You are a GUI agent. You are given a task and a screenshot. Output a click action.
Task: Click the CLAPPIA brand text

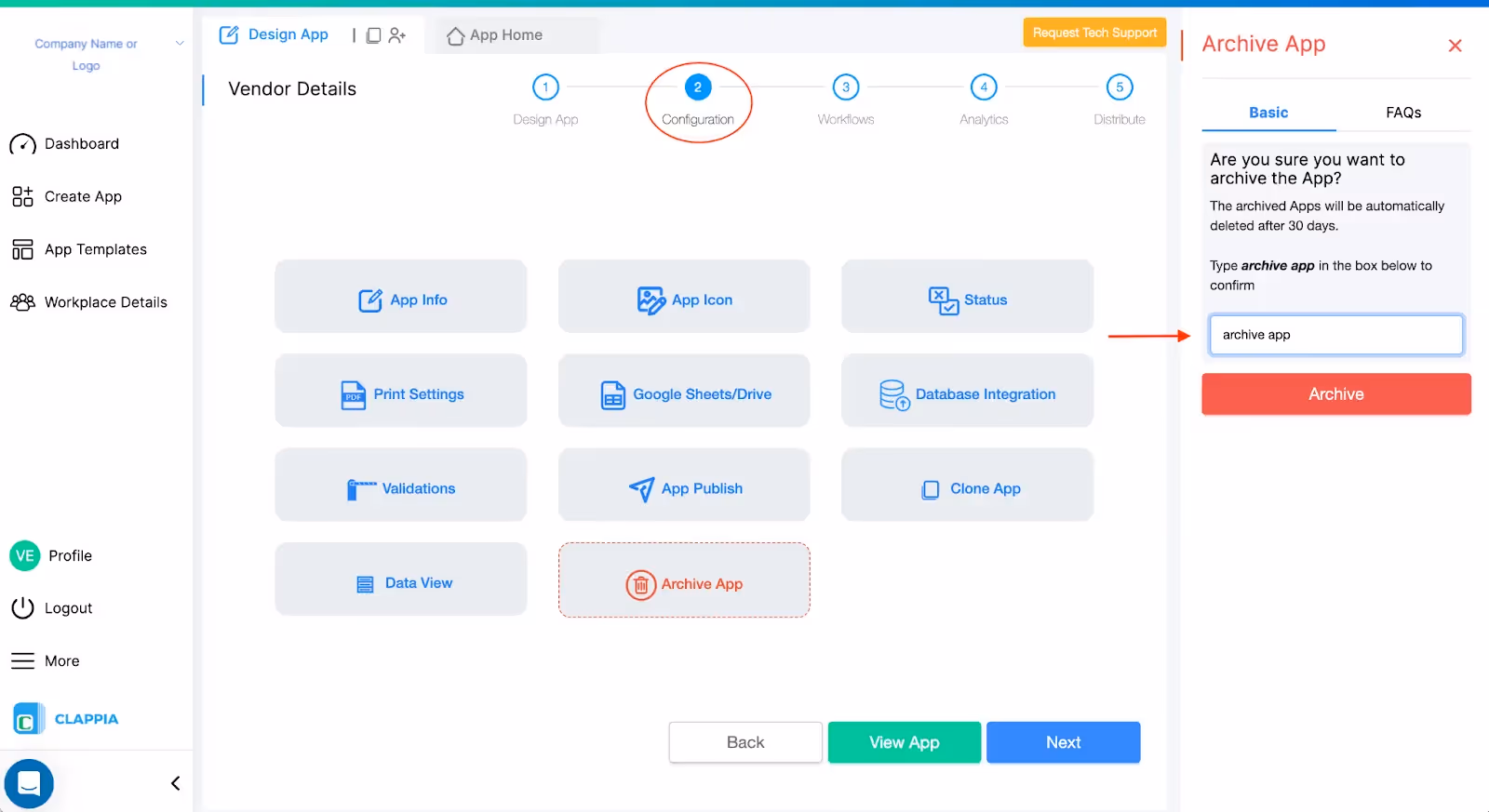(x=87, y=719)
